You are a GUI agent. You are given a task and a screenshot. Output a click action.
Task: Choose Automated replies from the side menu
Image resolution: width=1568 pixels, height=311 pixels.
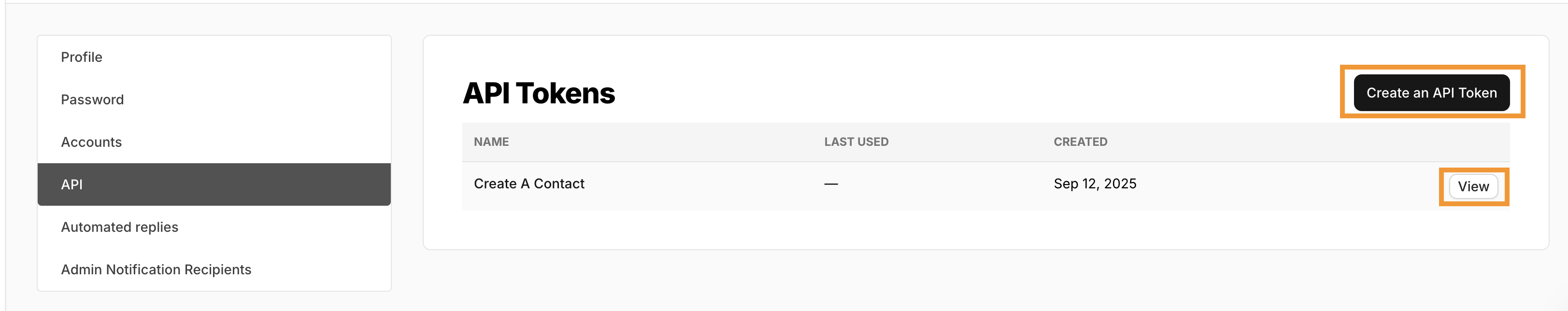[x=119, y=227]
